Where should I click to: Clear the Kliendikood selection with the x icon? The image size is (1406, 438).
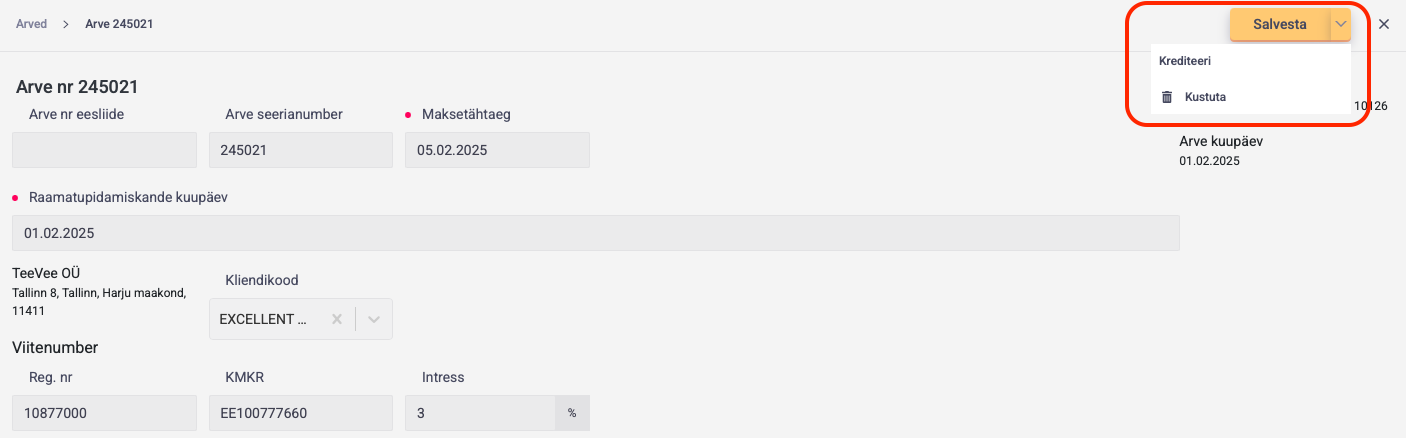click(x=337, y=319)
